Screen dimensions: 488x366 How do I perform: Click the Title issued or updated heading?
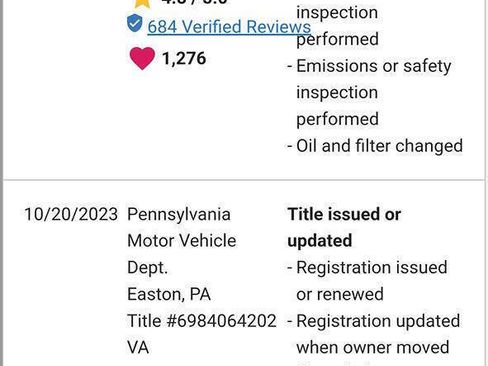click(344, 227)
